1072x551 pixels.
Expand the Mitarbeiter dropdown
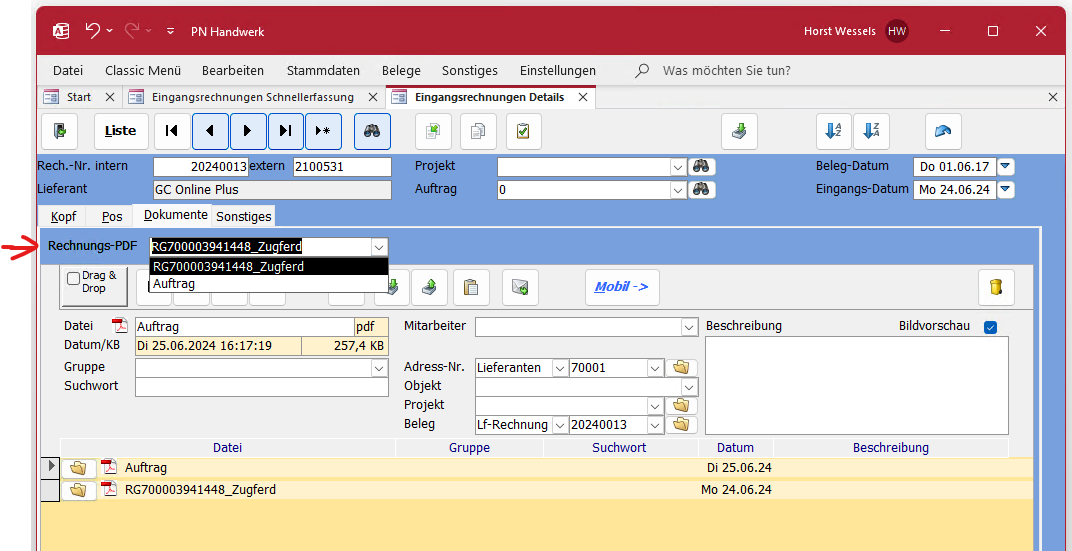coord(689,327)
